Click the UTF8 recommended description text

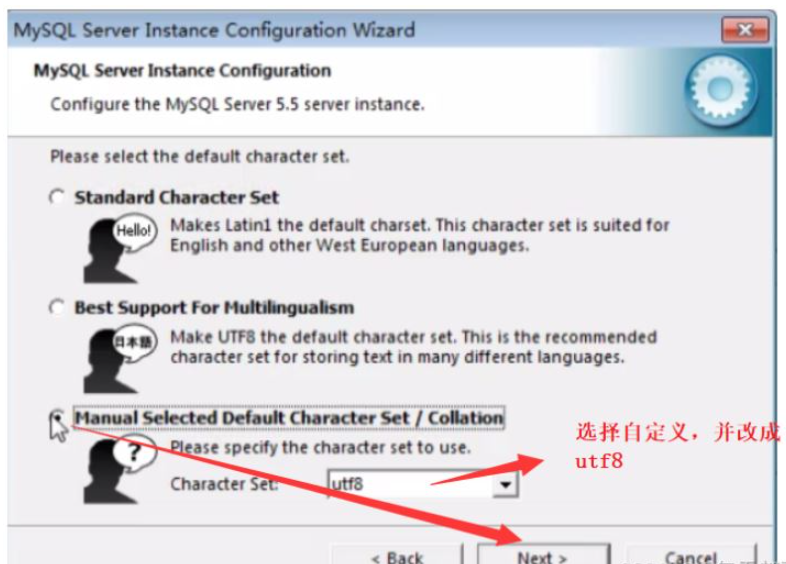click(414, 346)
